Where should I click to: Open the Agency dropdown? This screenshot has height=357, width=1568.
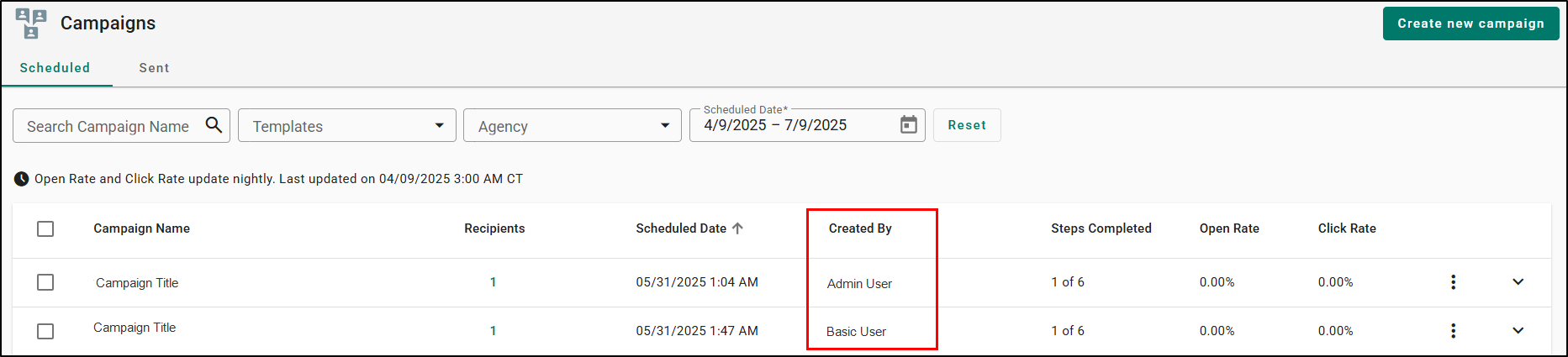point(573,125)
